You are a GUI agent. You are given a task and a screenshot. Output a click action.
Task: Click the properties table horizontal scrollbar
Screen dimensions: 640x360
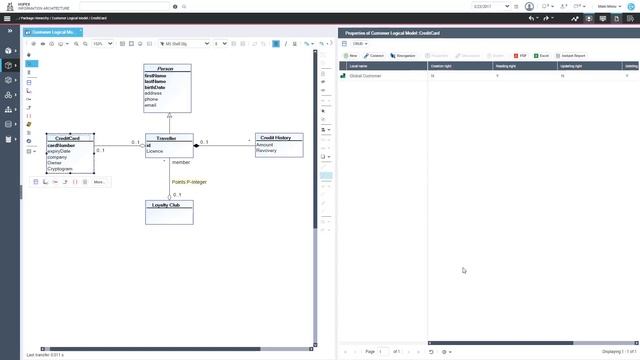point(500,343)
